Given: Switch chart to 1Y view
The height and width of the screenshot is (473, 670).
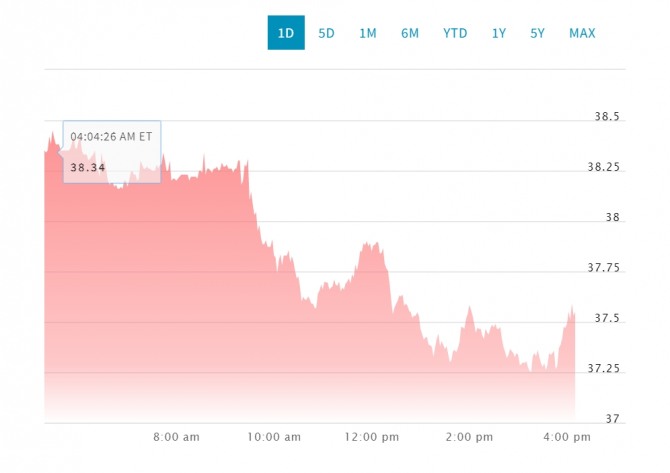Looking at the screenshot, I should point(499,33).
